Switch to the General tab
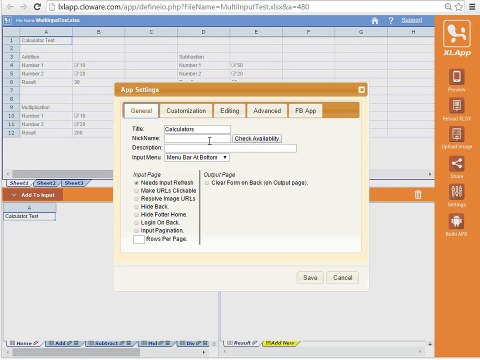Screen dimensions: 480x360 coord(141,111)
